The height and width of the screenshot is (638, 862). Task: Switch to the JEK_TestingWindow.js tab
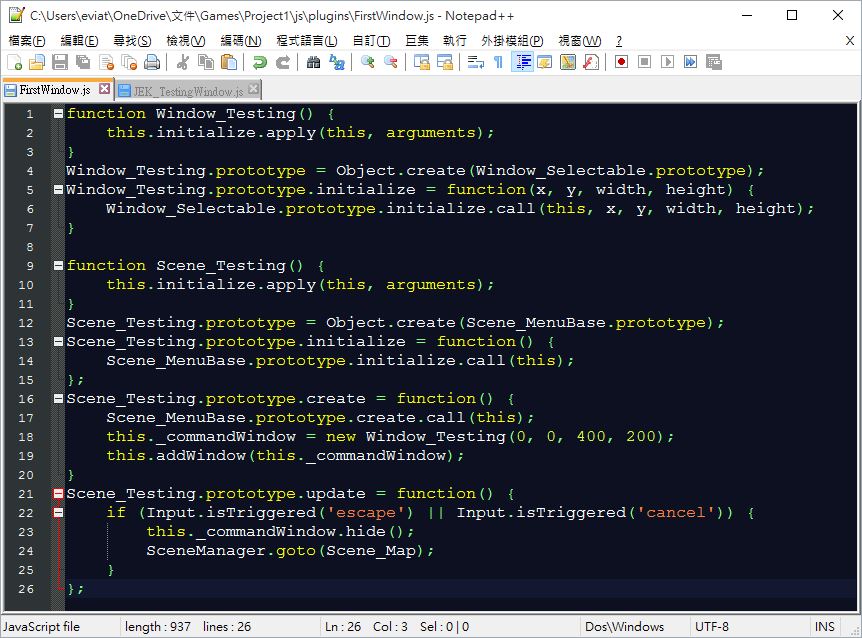189,91
